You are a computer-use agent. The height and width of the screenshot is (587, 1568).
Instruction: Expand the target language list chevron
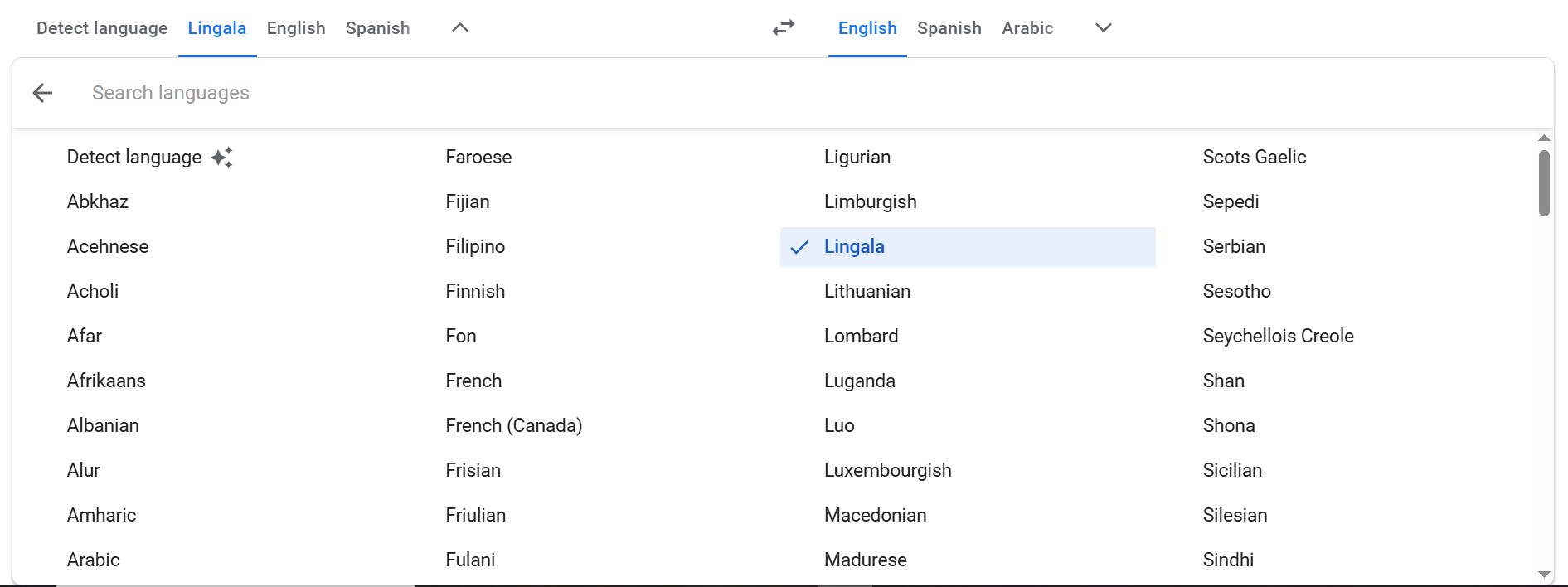[1103, 28]
